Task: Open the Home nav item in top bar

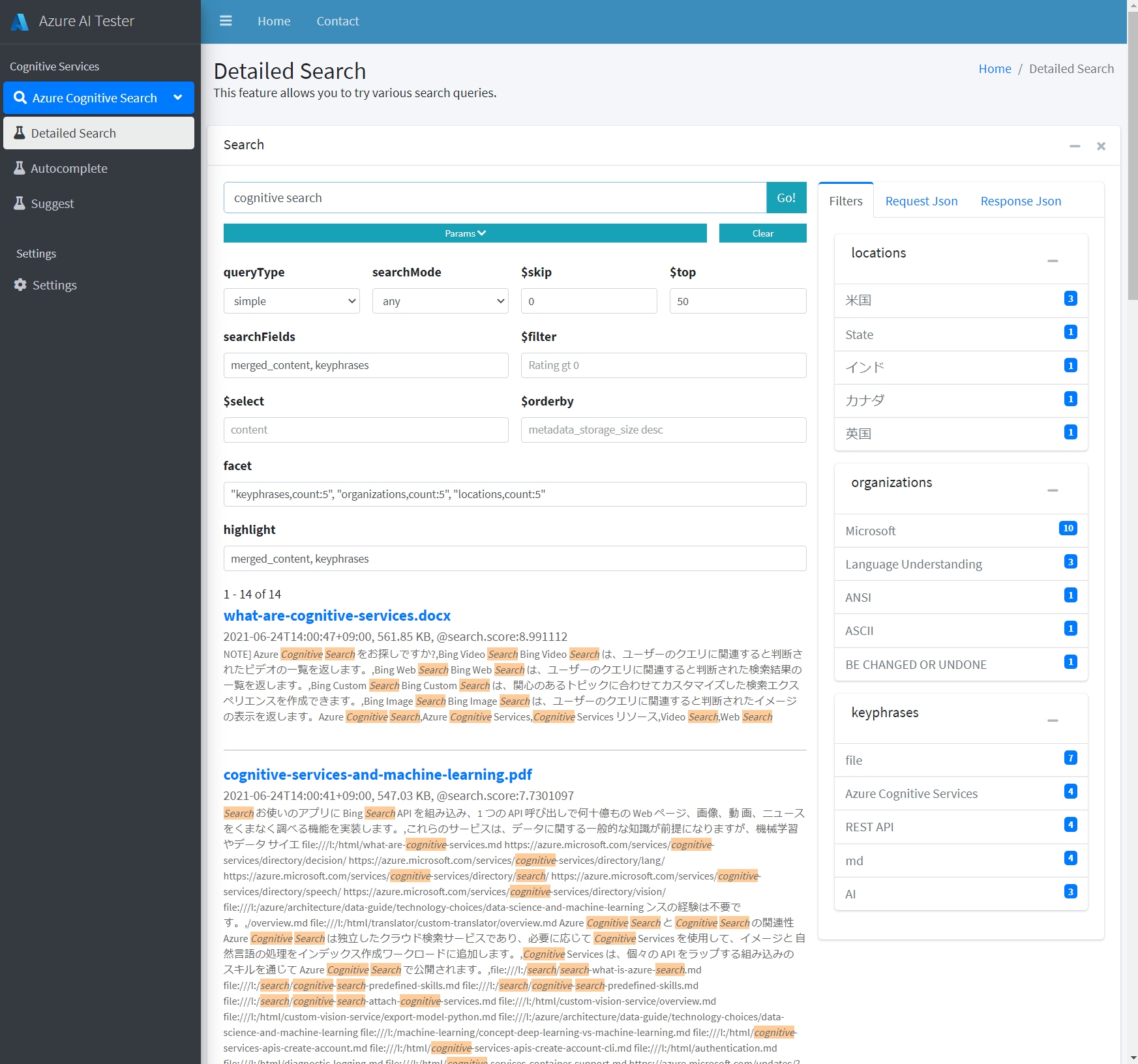Action: (274, 21)
